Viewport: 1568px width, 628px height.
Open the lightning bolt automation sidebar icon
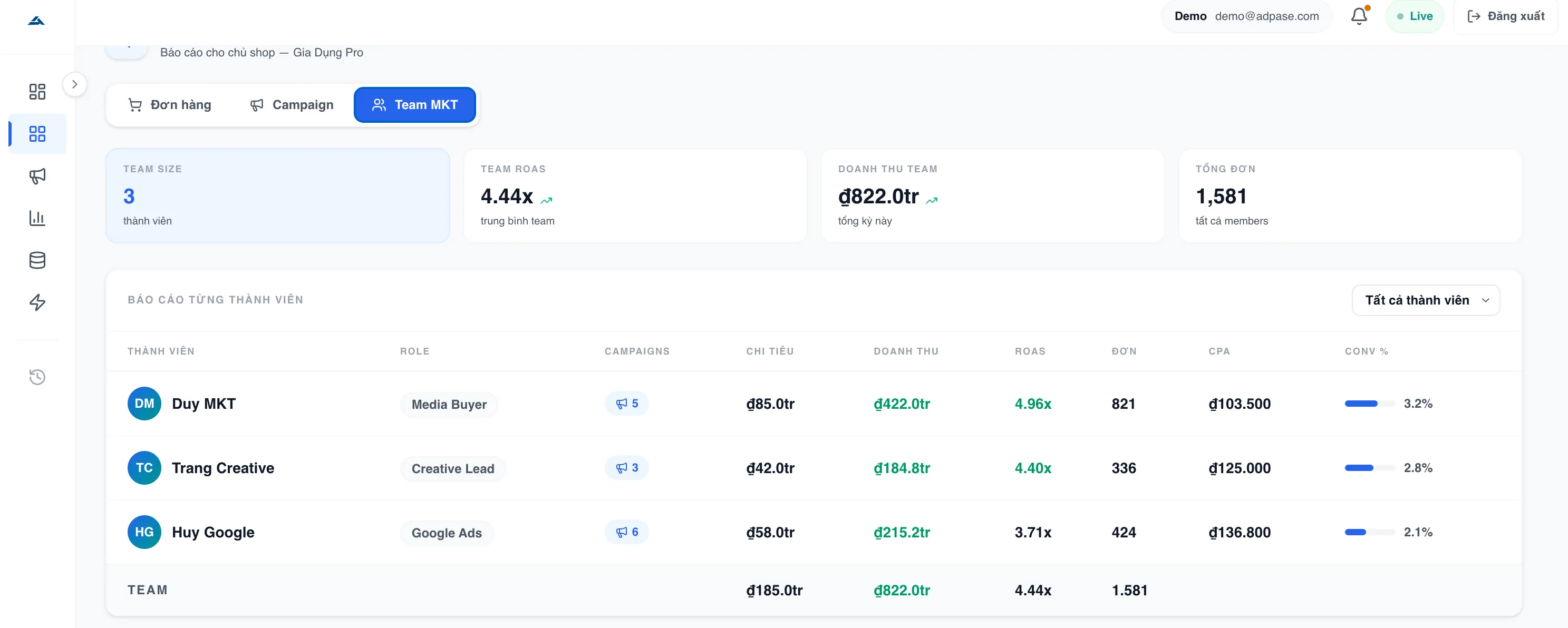pos(37,302)
